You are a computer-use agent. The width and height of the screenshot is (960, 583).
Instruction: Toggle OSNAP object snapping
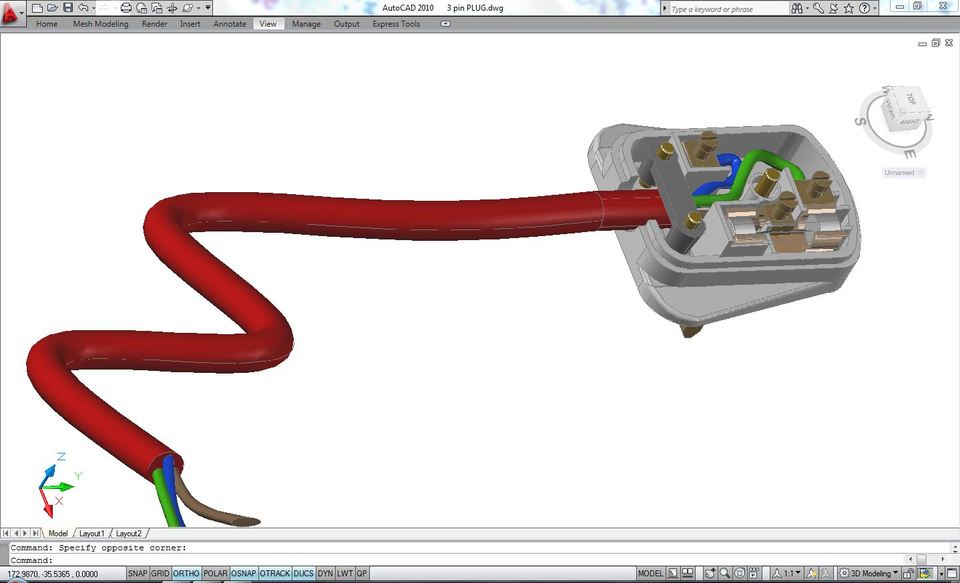point(243,573)
